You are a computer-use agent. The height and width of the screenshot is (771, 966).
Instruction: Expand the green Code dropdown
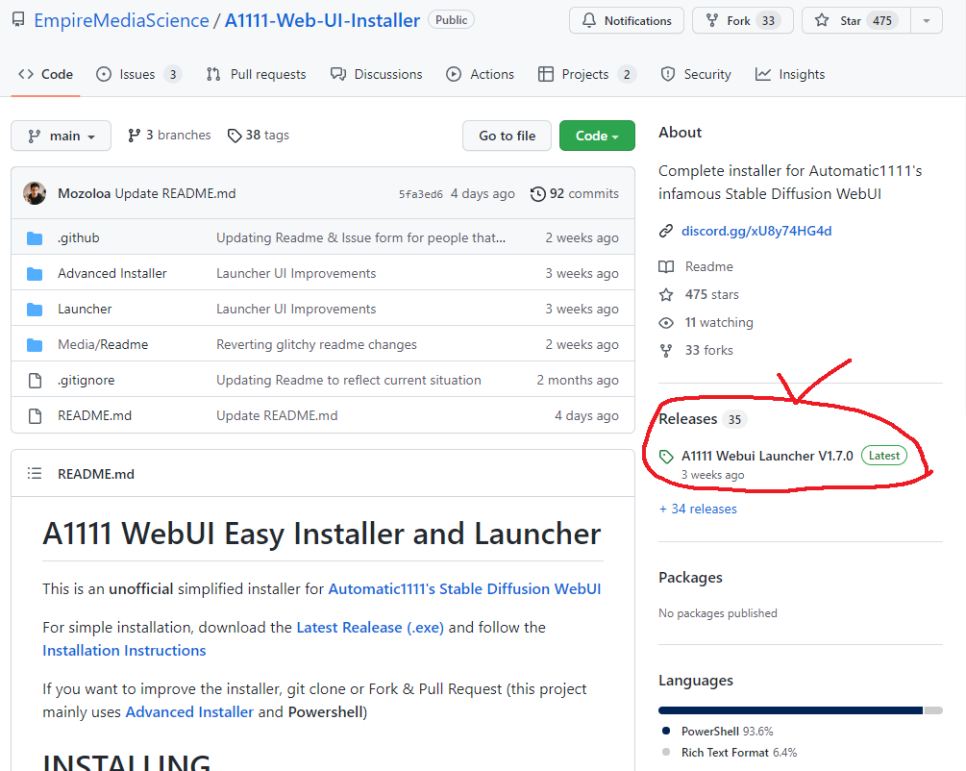(x=596, y=136)
